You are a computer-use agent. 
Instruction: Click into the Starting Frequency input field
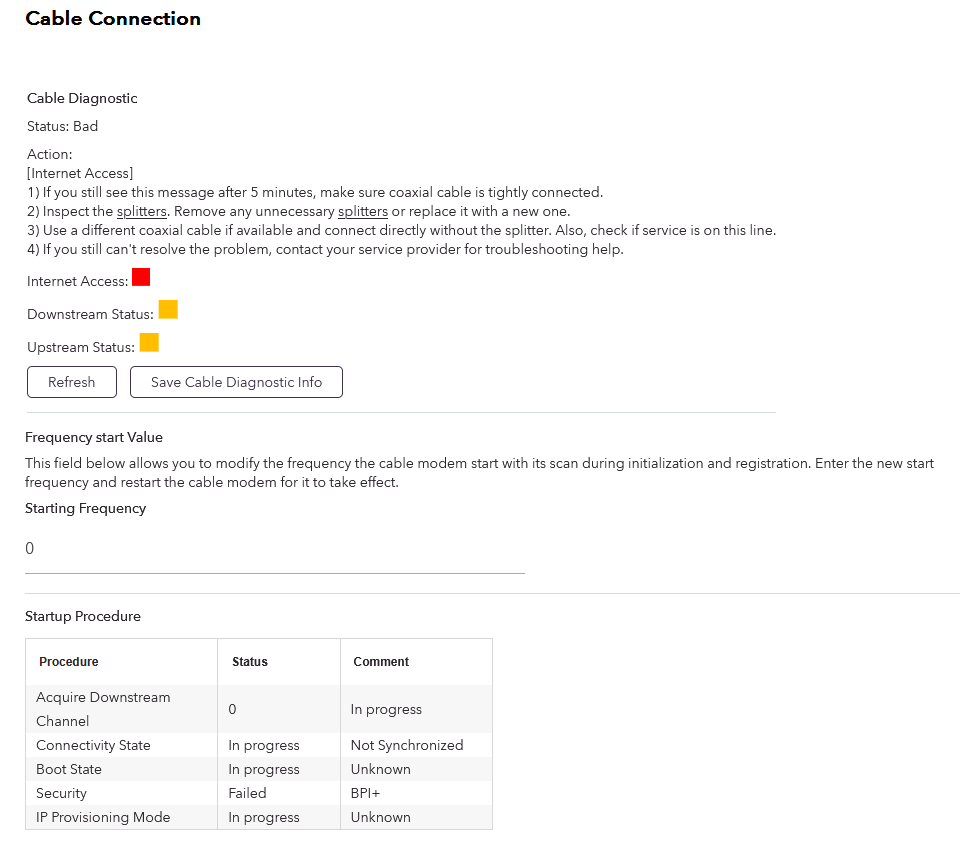coord(274,549)
